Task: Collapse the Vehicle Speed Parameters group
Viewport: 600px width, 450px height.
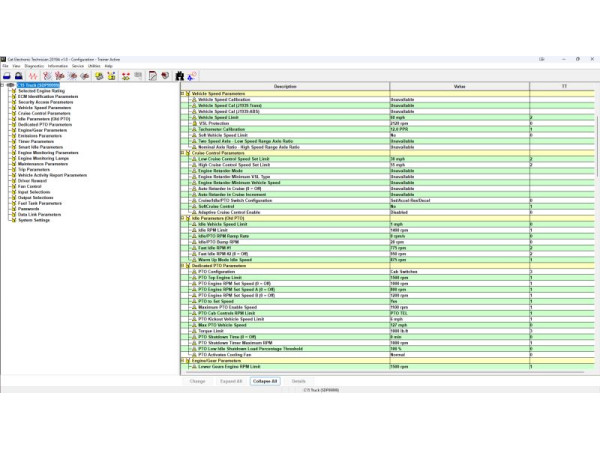Action: click(183, 93)
